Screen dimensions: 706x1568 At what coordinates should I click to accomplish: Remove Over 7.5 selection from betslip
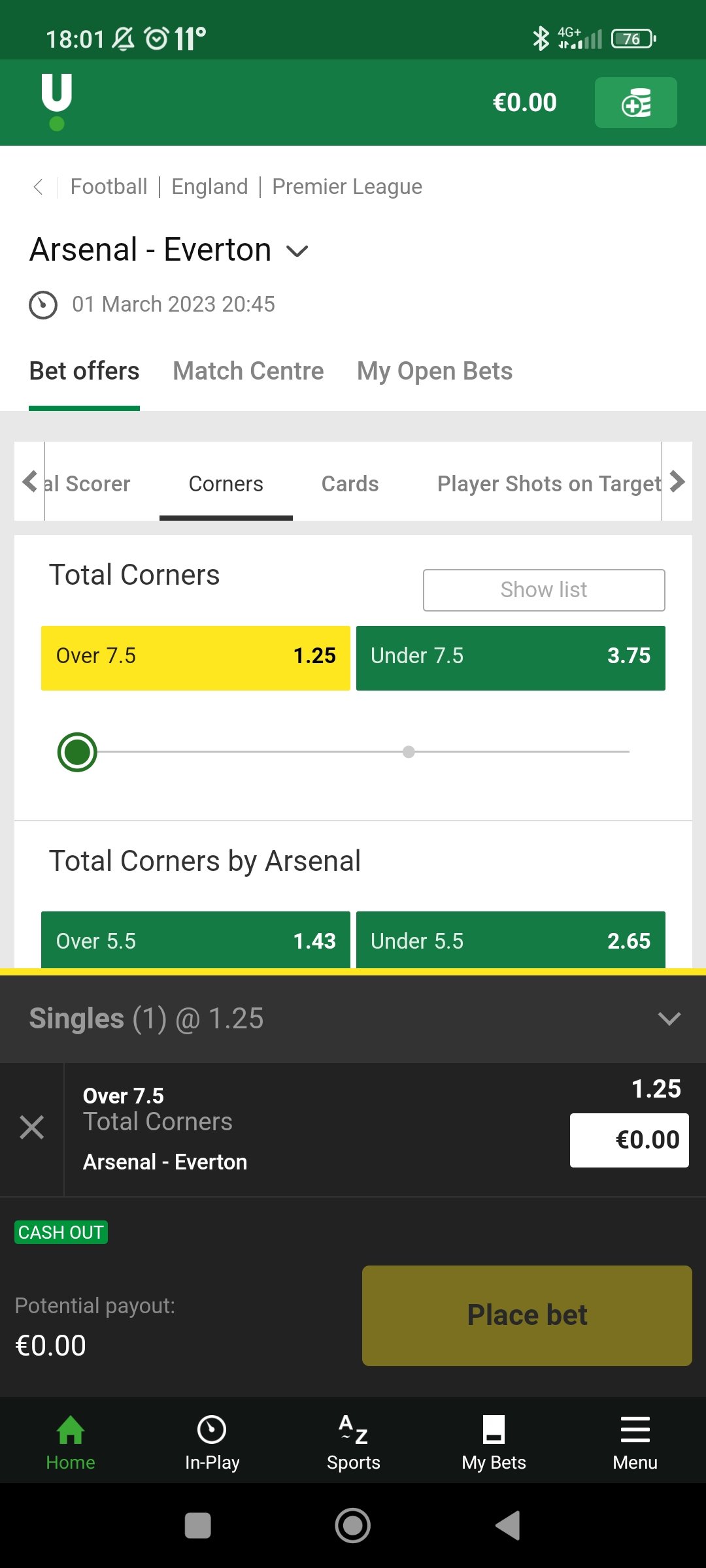[x=31, y=1128]
